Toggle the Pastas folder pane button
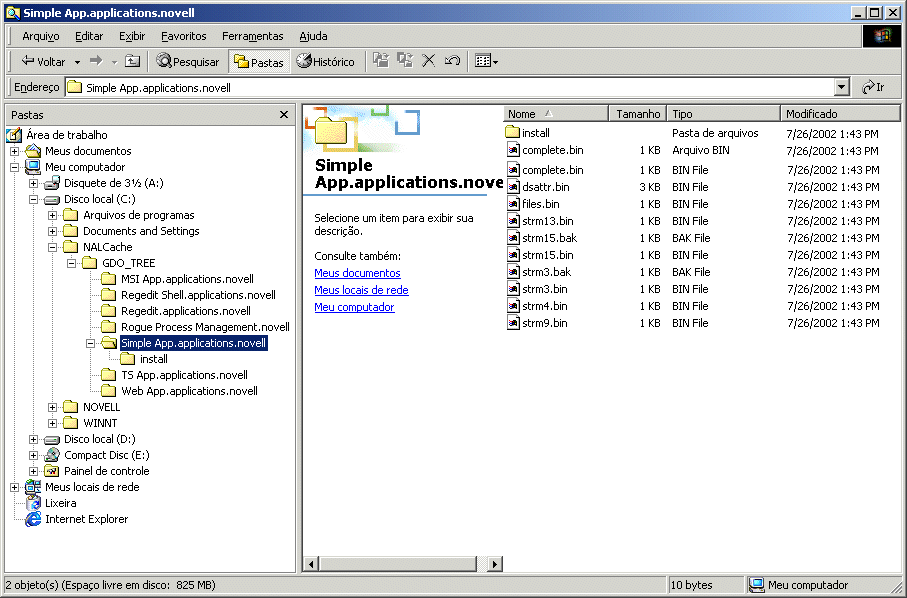Viewport: 907px width, 598px height. pos(258,61)
